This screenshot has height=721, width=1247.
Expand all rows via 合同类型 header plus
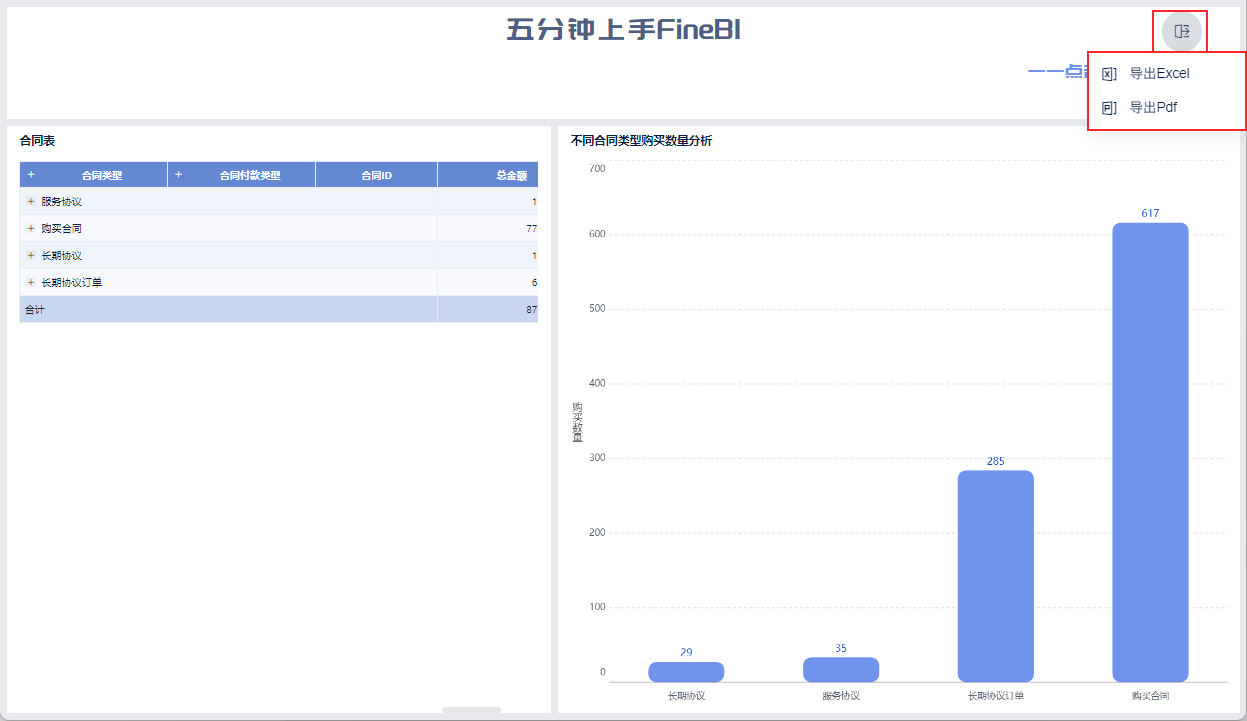tap(31, 175)
